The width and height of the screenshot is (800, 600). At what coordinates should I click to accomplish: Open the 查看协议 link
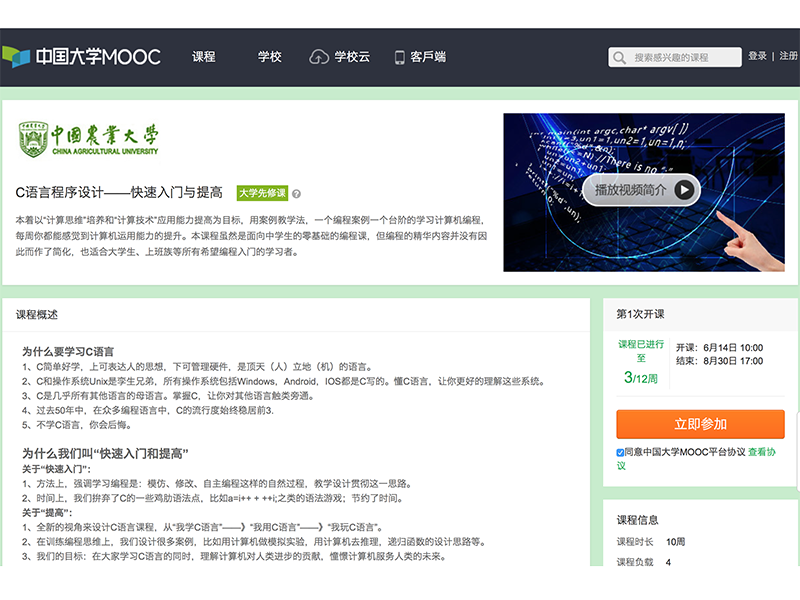[x=761, y=452]
